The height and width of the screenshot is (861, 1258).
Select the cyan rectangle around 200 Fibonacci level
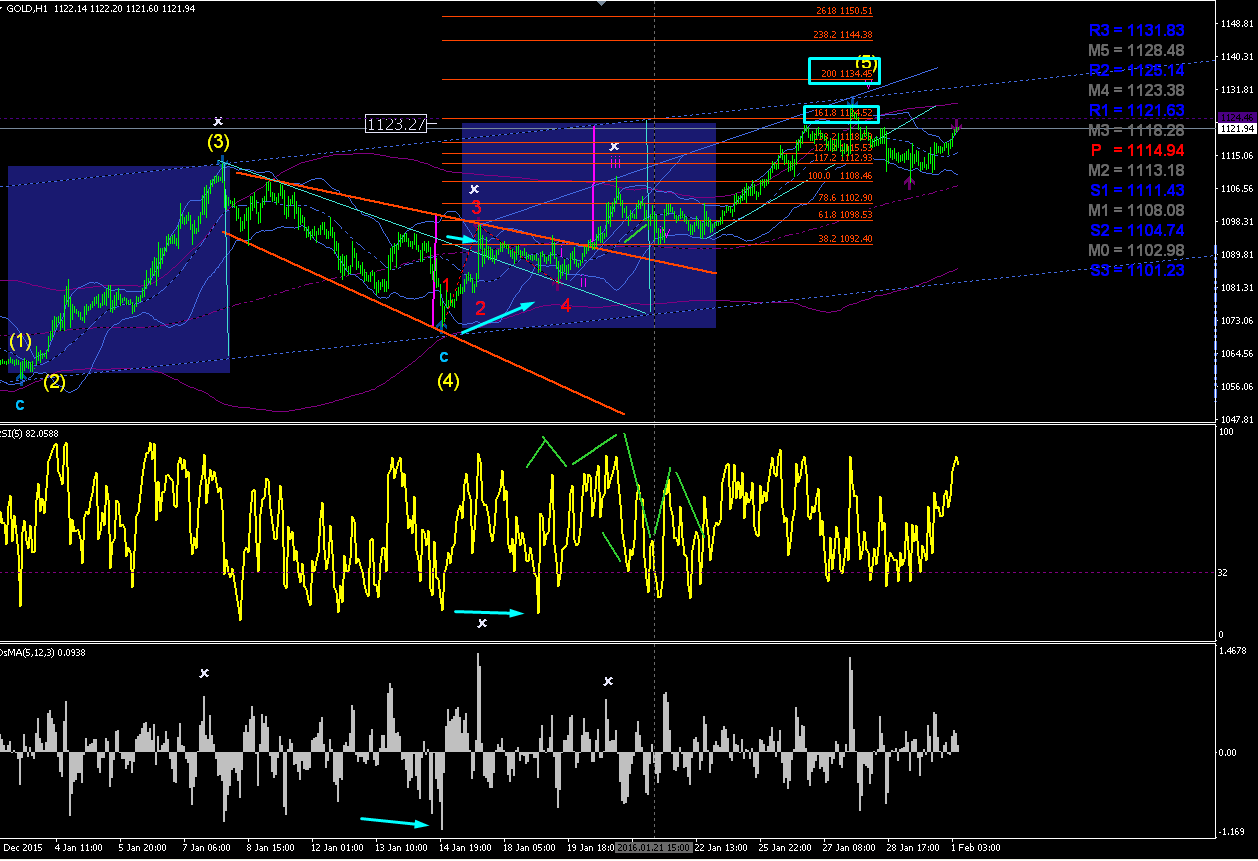[843, 70]
